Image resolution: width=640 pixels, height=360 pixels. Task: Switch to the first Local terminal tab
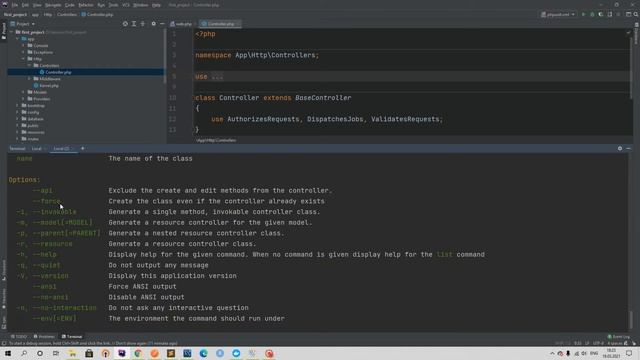37,149
